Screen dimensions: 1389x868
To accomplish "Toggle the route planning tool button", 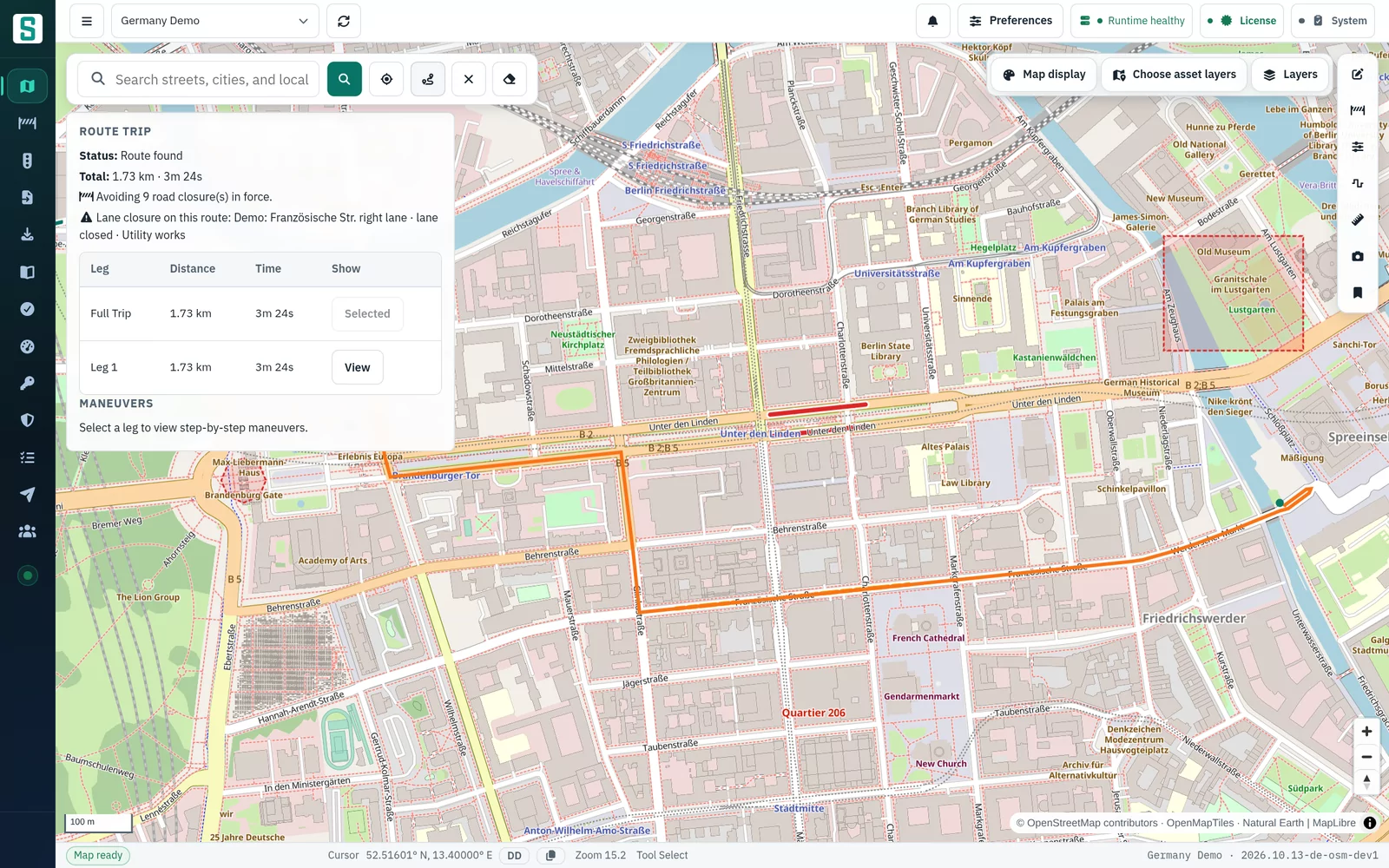I will point(428,79).
